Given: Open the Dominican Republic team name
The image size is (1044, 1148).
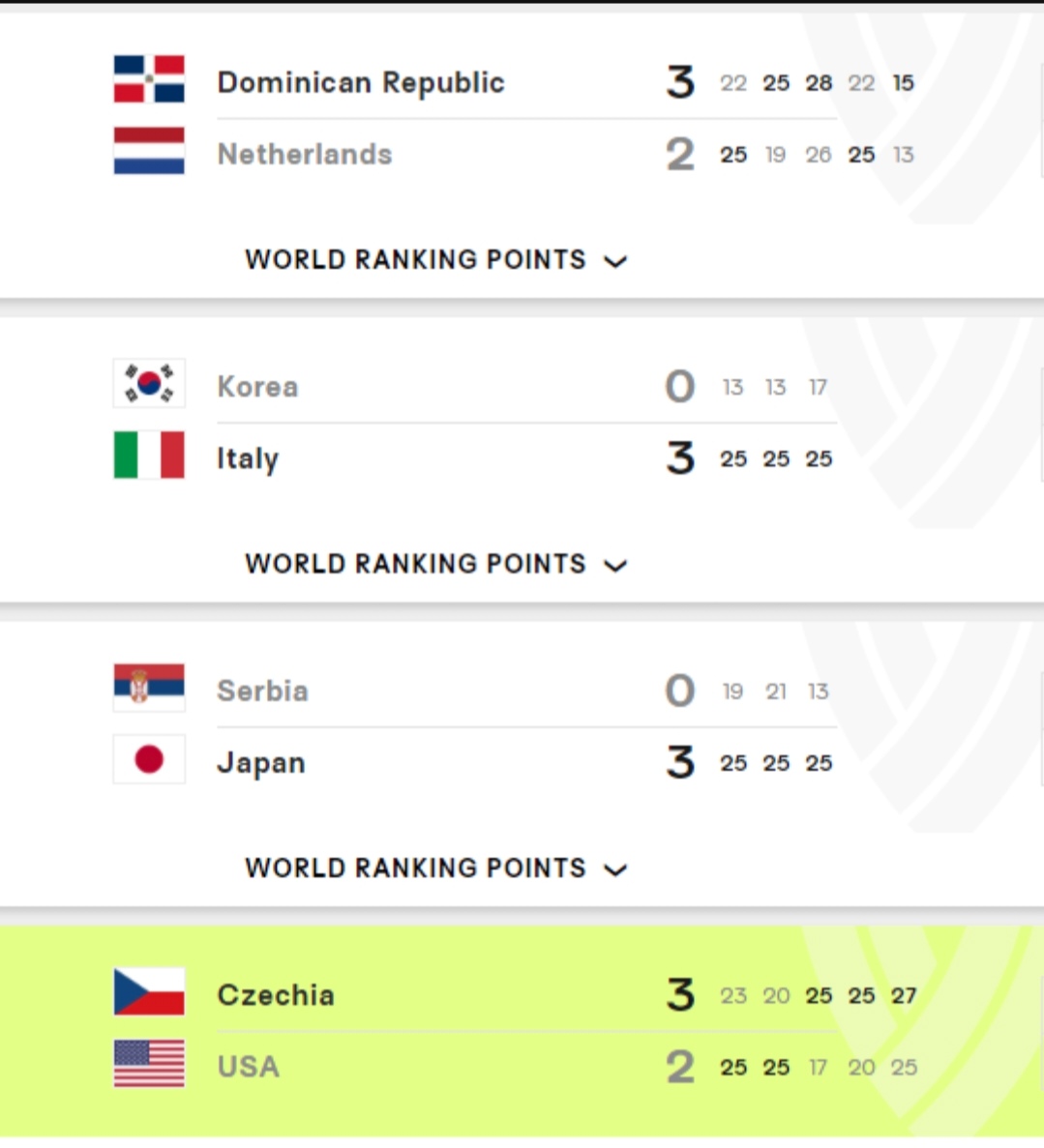Looking at the screenshot, I should (x=361, y=83).
